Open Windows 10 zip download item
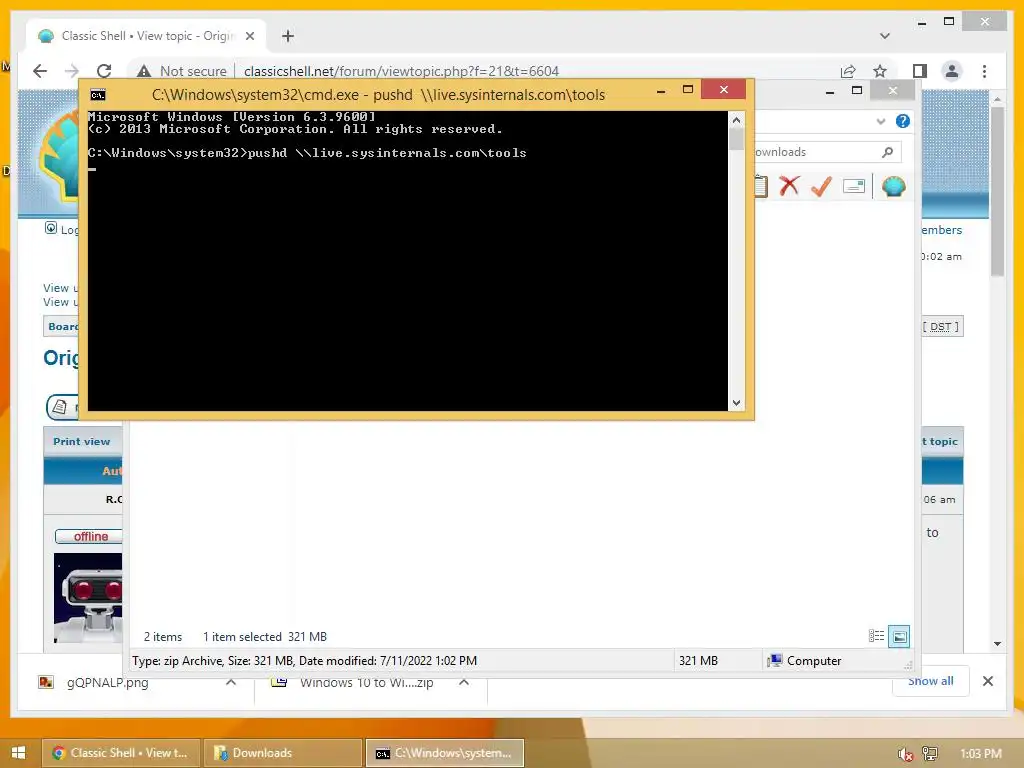This screenshot has height=768, width=1024. [353, 682]
